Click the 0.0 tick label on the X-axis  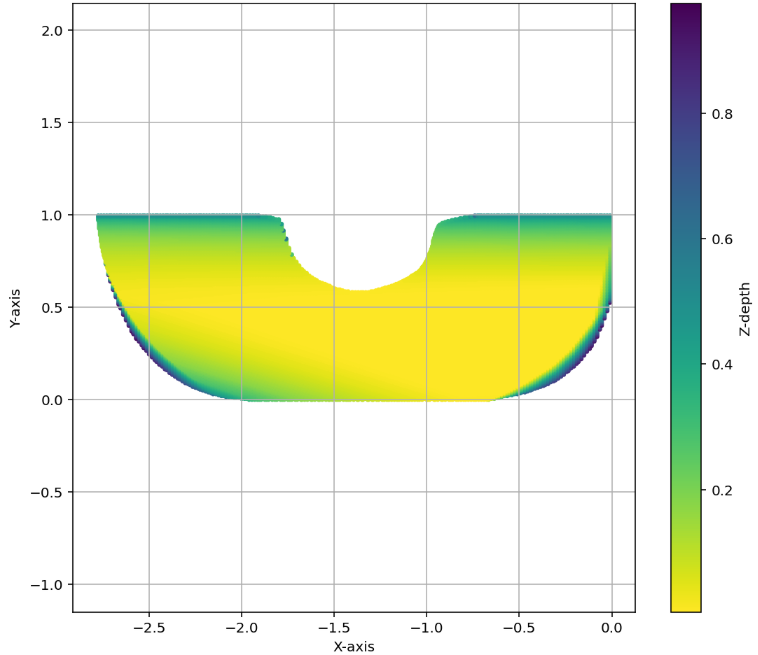pos(612,627)
